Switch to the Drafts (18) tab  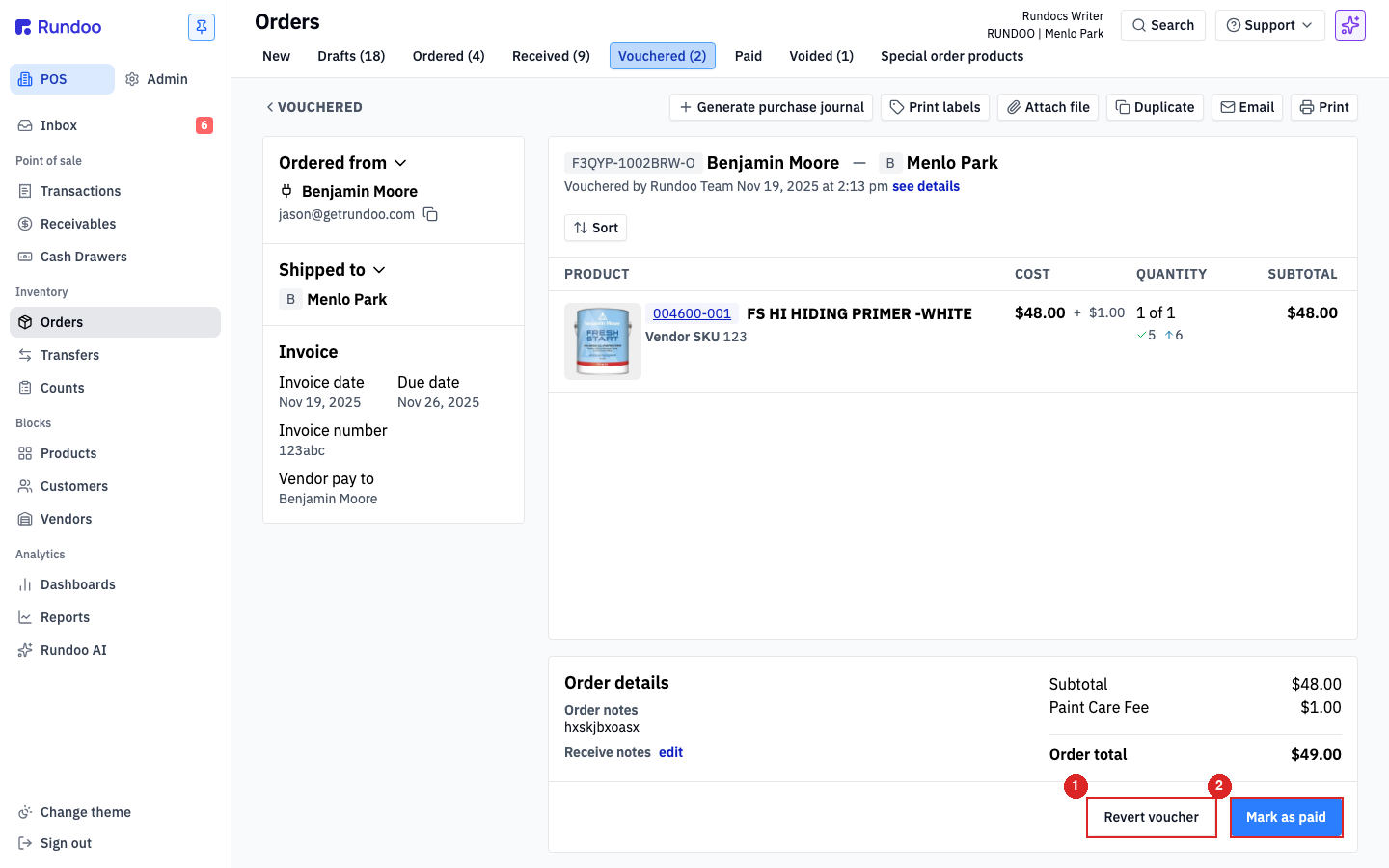tap(351, 56)
